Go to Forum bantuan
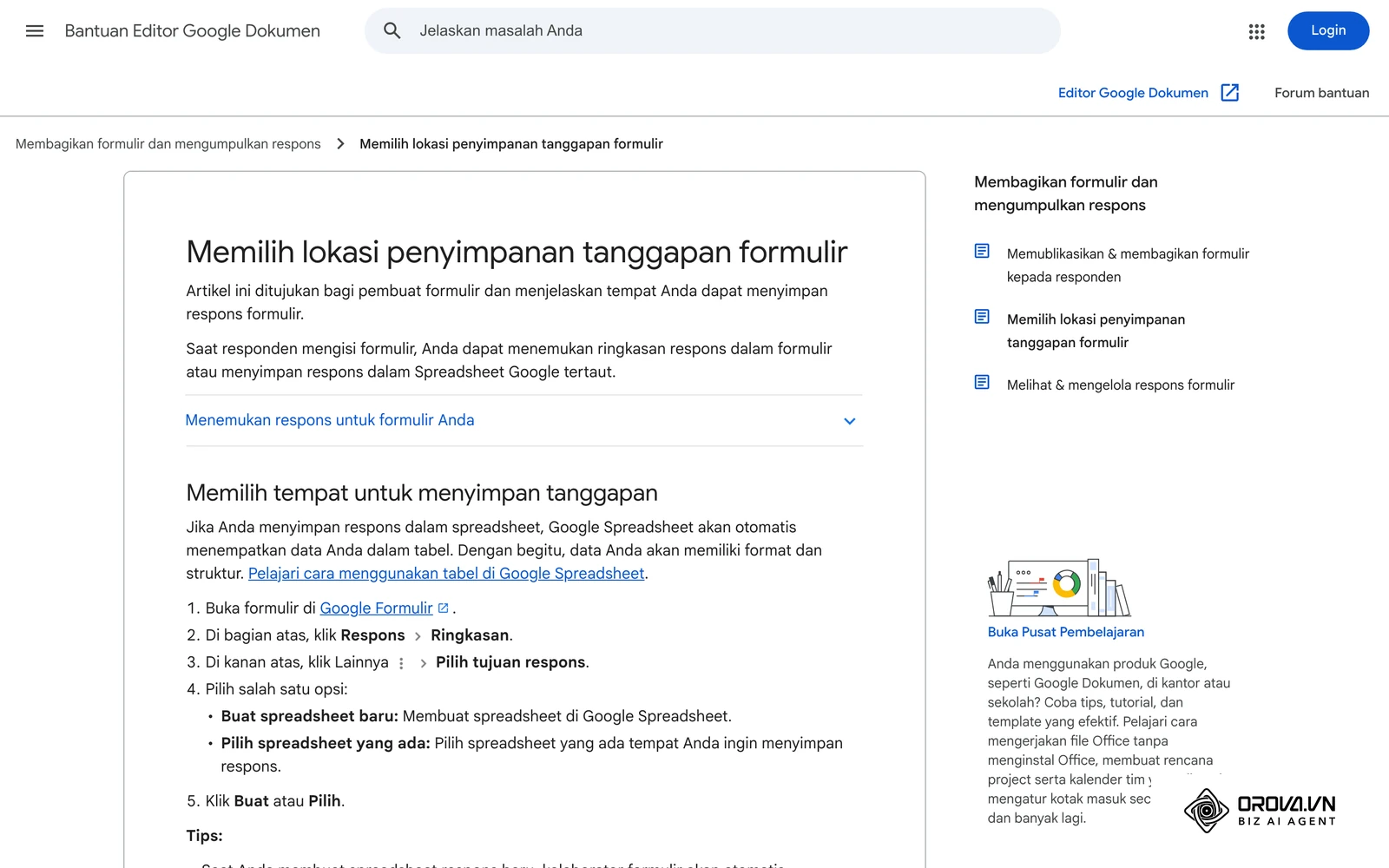 point(1321,93)
